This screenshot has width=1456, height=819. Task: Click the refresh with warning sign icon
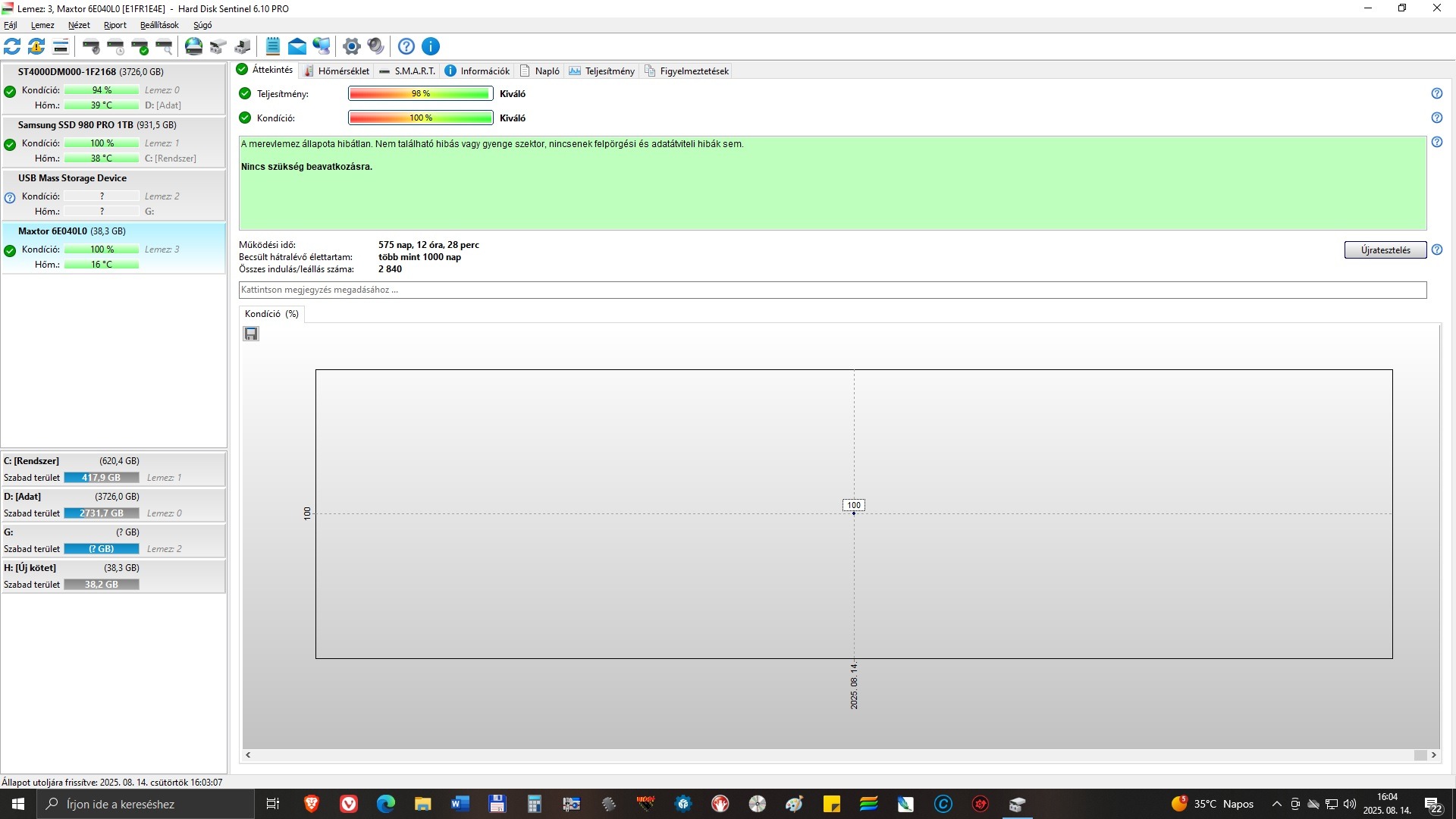pyautogui.click(x=36, y=46)
